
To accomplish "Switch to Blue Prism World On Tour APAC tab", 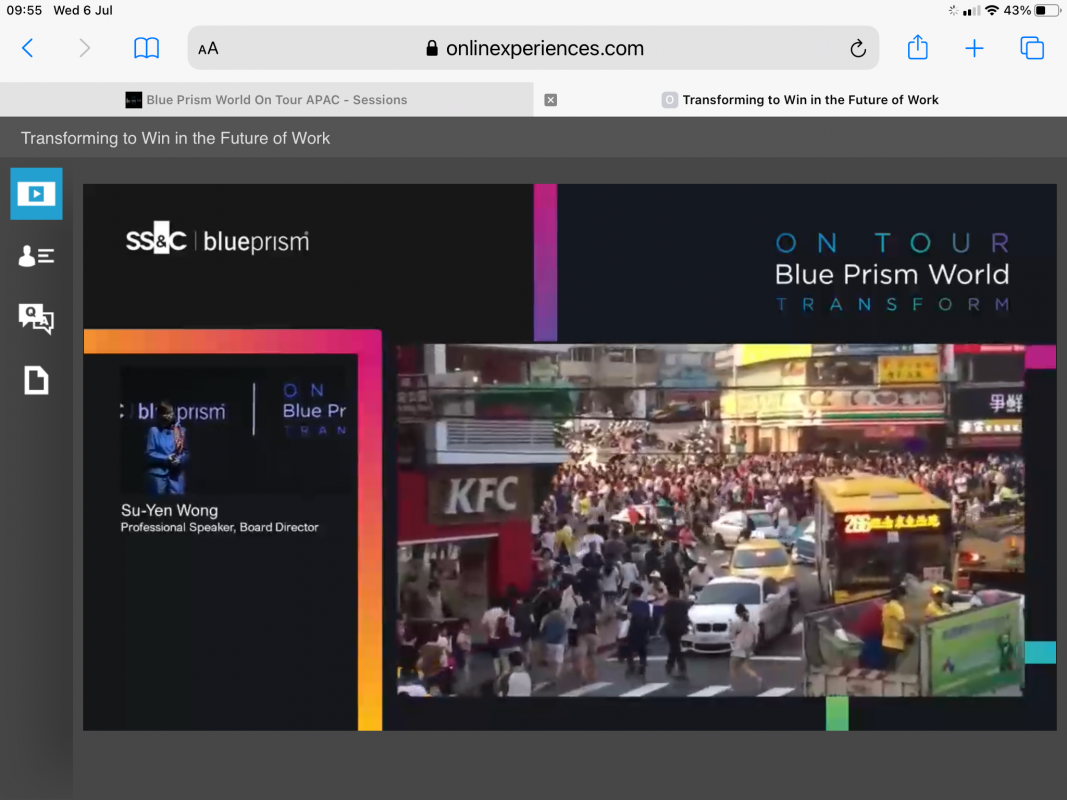I will (x=267, y=100).
